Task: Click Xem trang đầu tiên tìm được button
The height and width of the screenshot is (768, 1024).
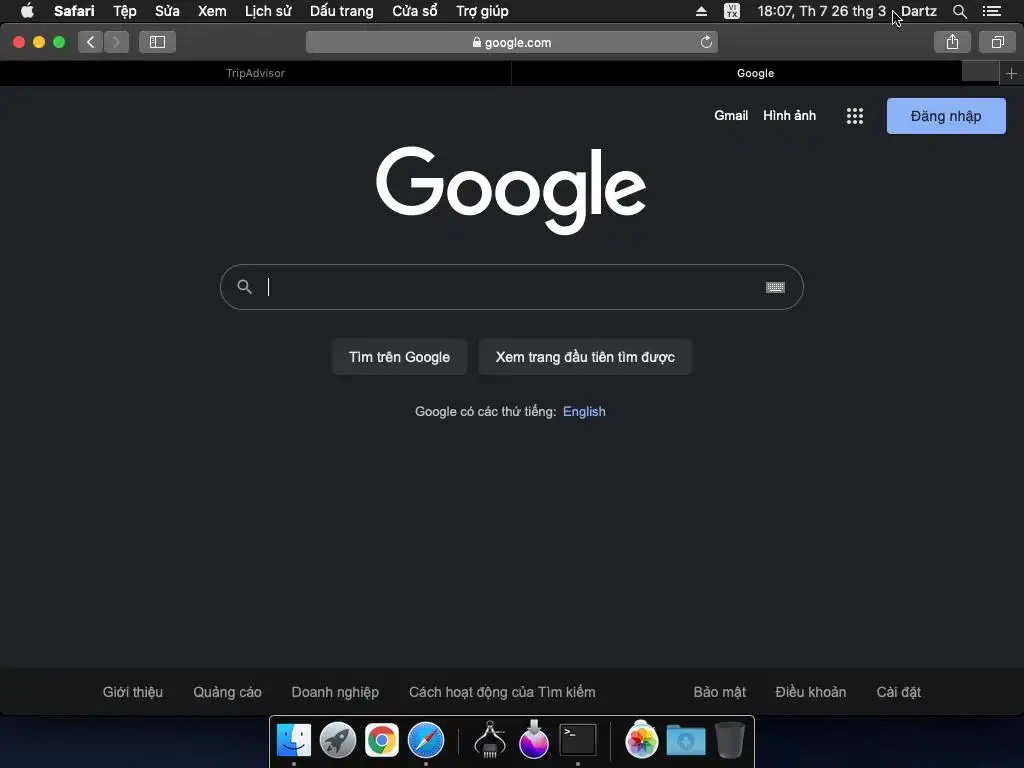Action: tap(585, 357)
